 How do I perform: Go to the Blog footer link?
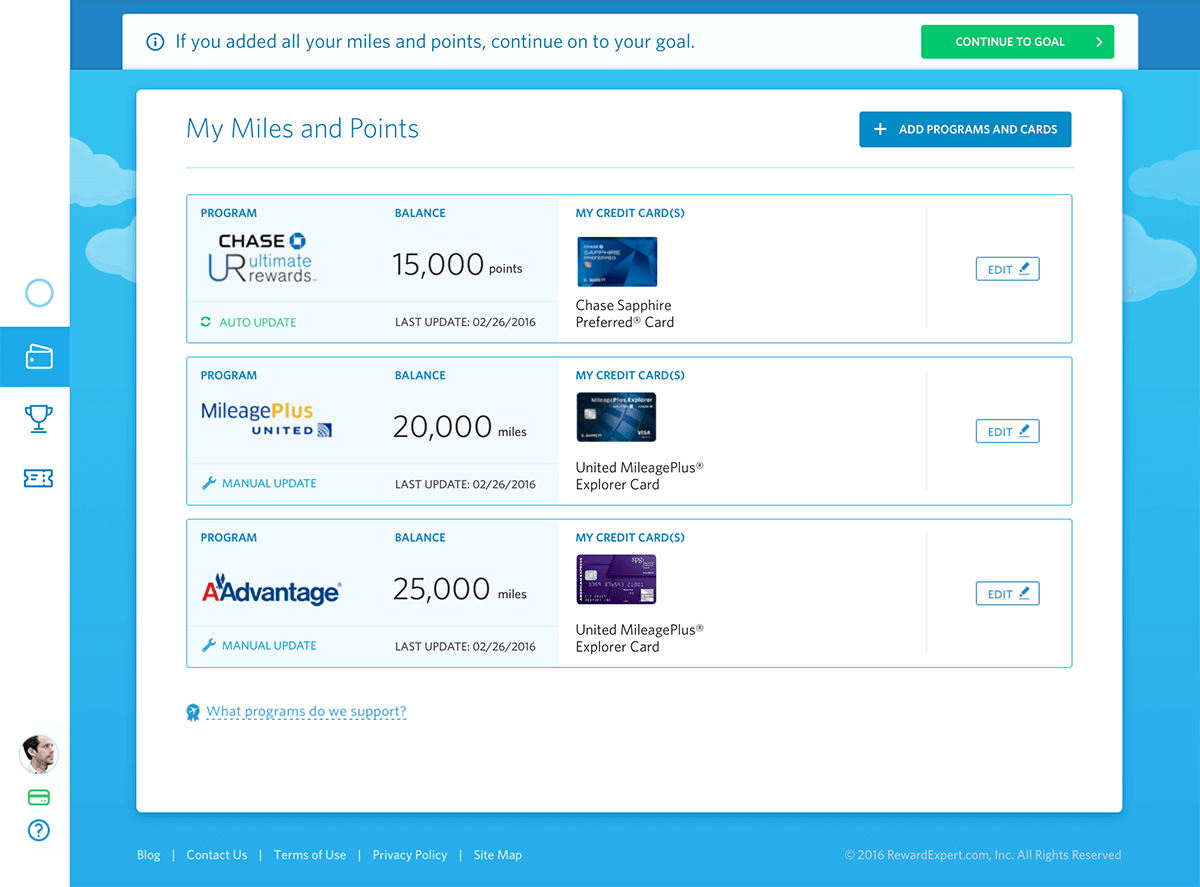[x=148, y=855]
